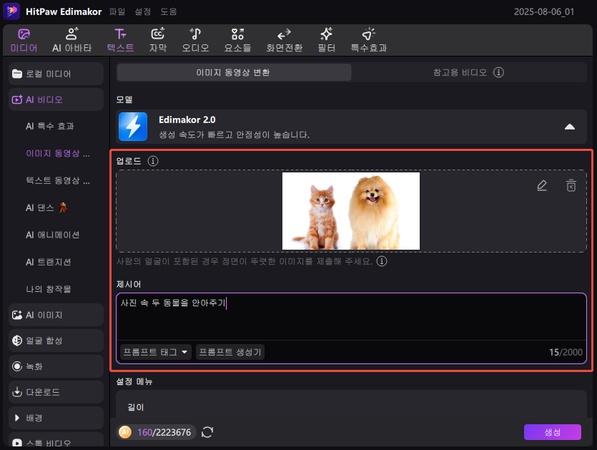Delete the uploaded image with trash icon
Image resolution: width=597 pixels, height=450 pixels.
point(571,186)
